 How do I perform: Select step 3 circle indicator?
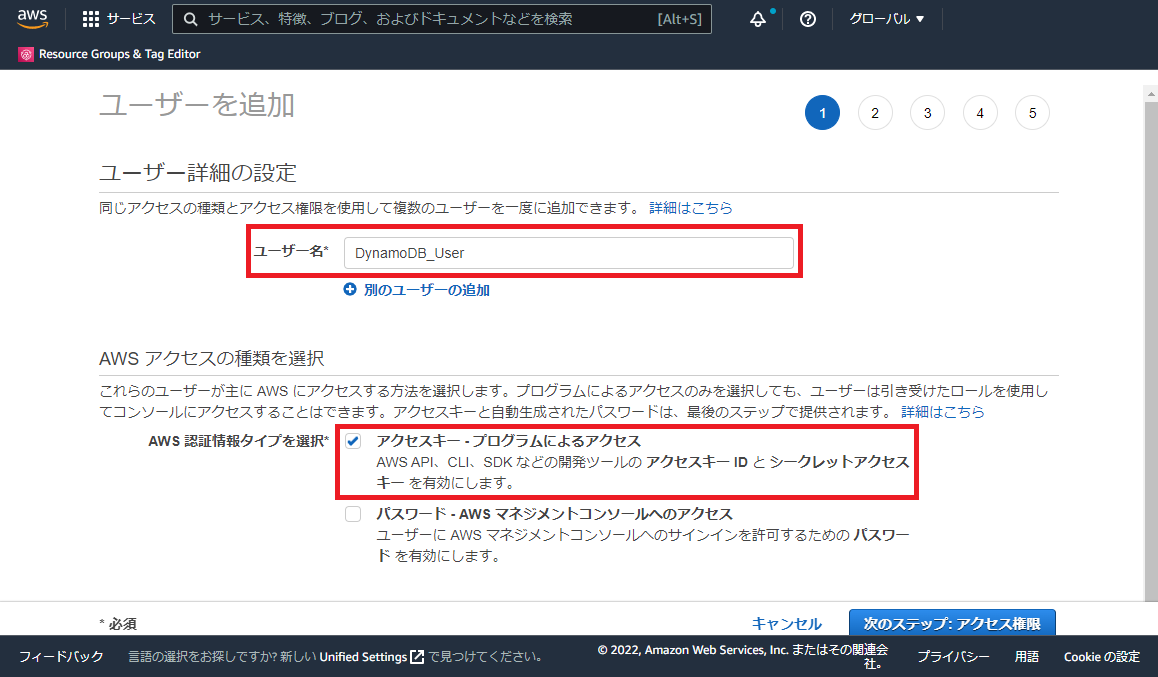pos(927,113)
